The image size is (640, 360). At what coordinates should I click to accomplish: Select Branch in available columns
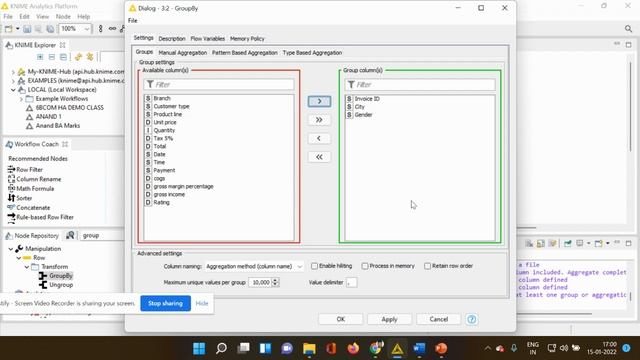162,98
